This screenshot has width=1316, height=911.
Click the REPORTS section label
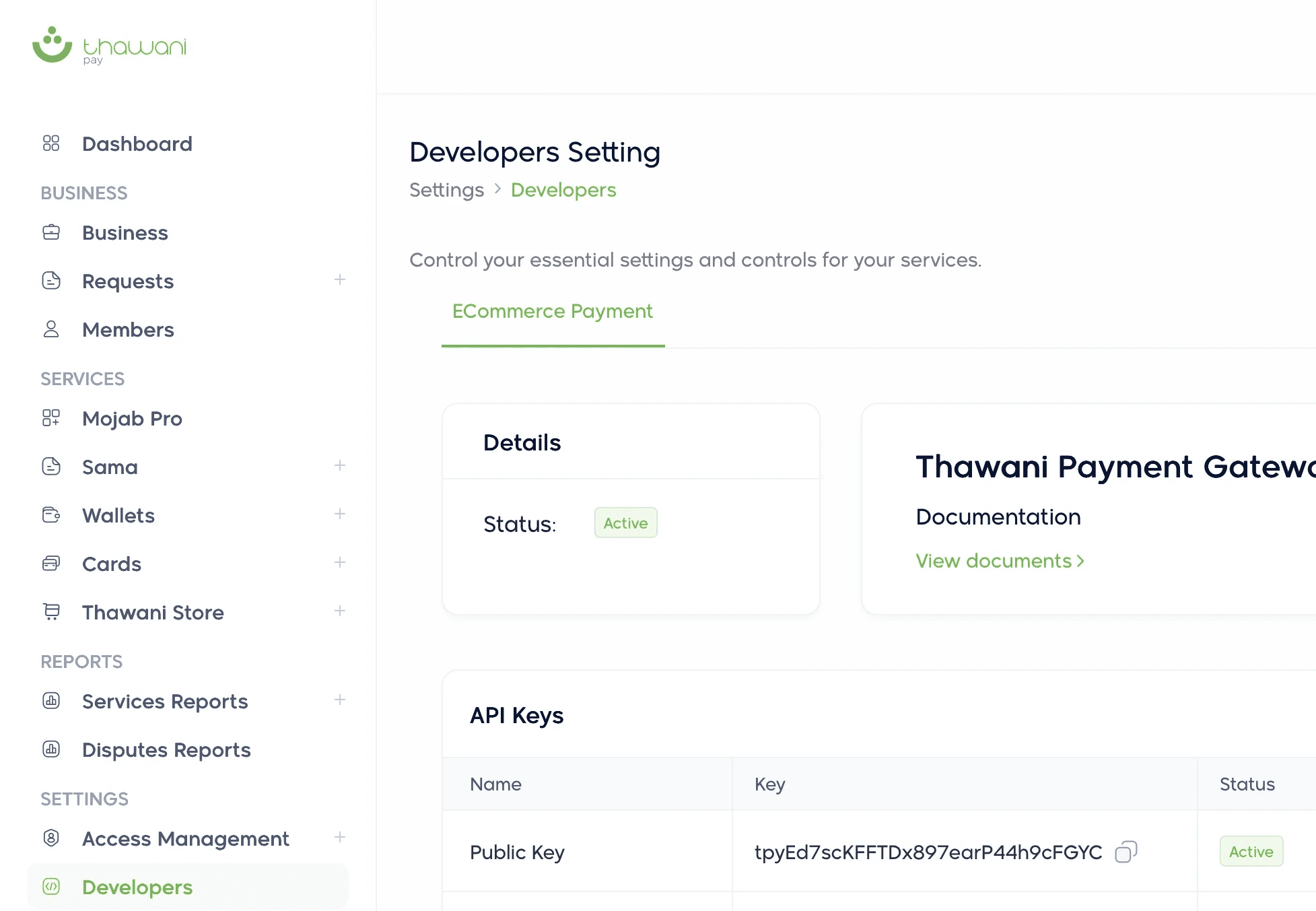pyautogui.click(x=81, y=661)
